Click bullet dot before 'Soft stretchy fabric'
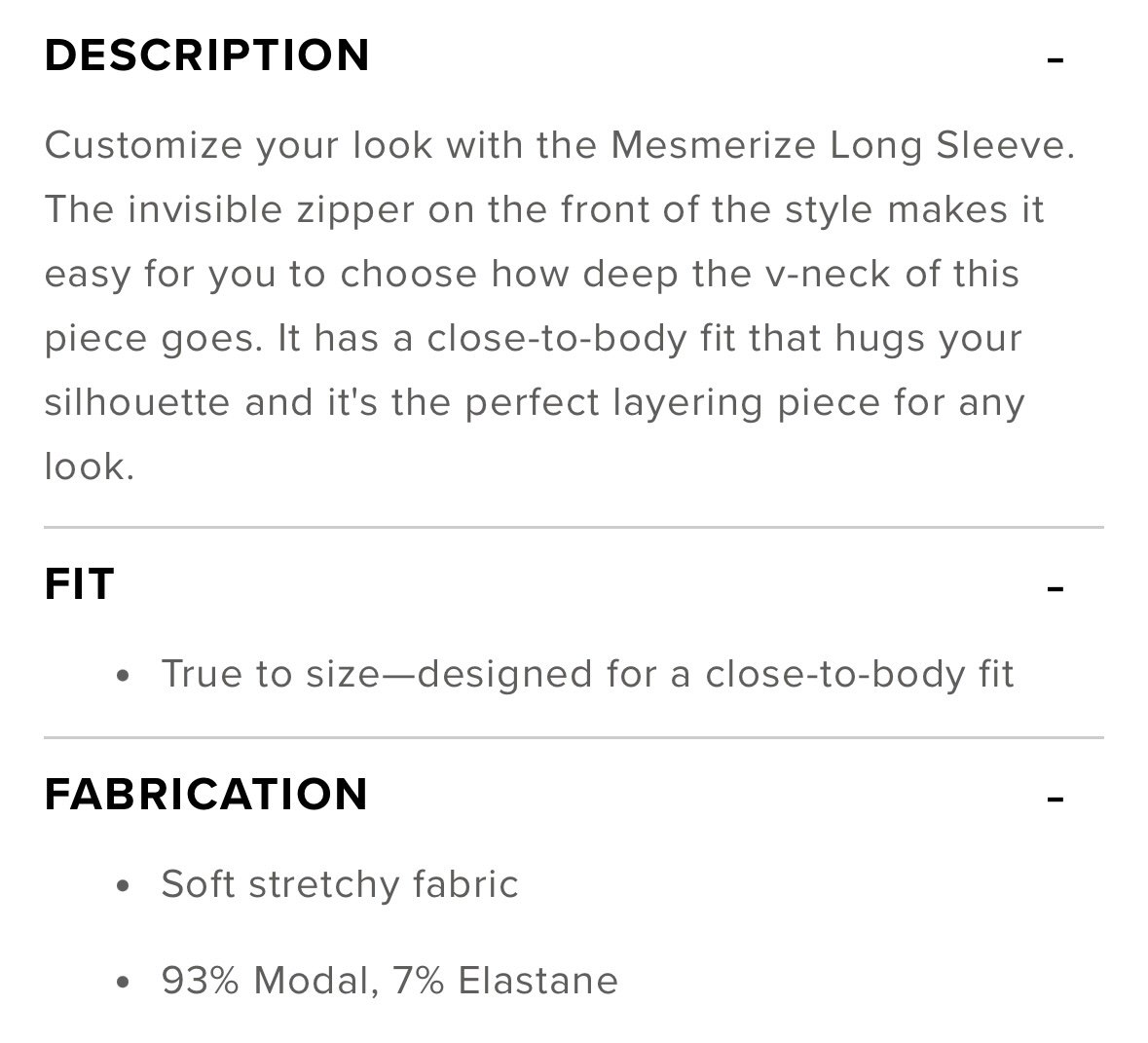Viewport: 1148px width, 1043px height. [x=123, y=886]
